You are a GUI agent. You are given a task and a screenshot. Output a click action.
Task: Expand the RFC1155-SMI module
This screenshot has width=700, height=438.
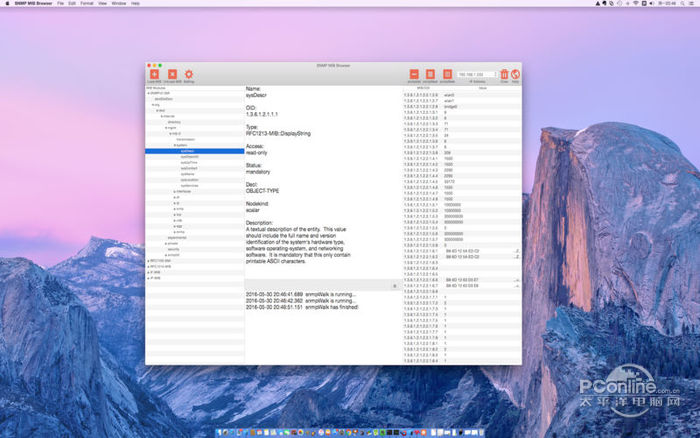[x=148, y=261]
